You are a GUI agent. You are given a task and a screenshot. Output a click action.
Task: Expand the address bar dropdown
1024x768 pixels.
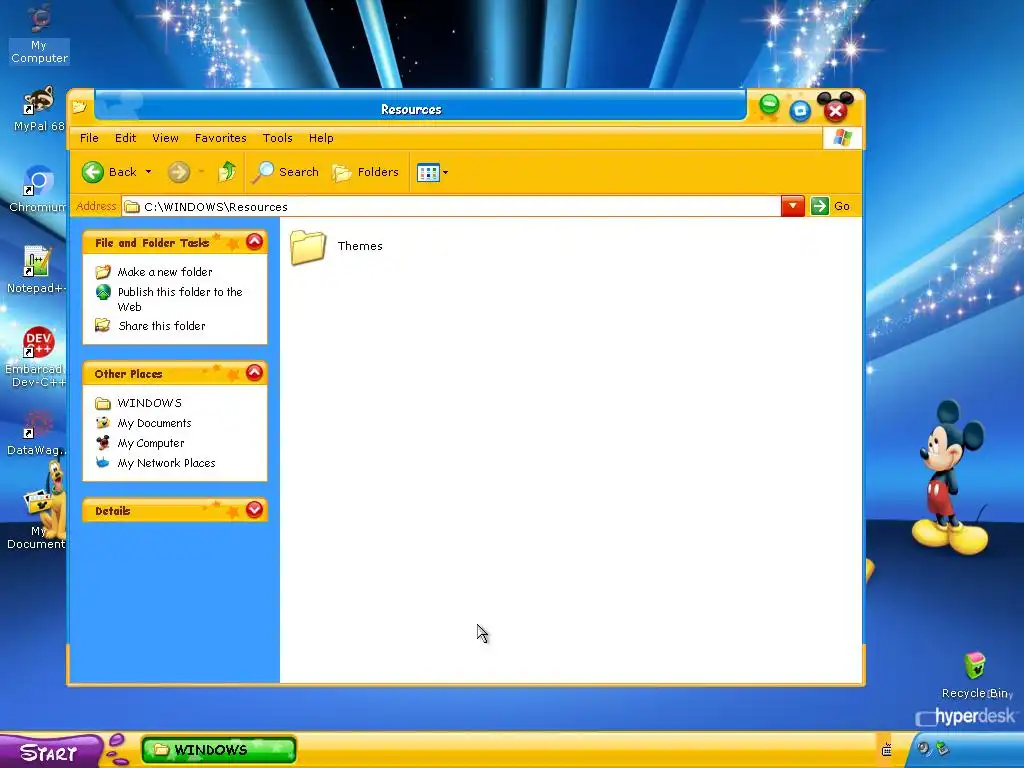(793, 206)
